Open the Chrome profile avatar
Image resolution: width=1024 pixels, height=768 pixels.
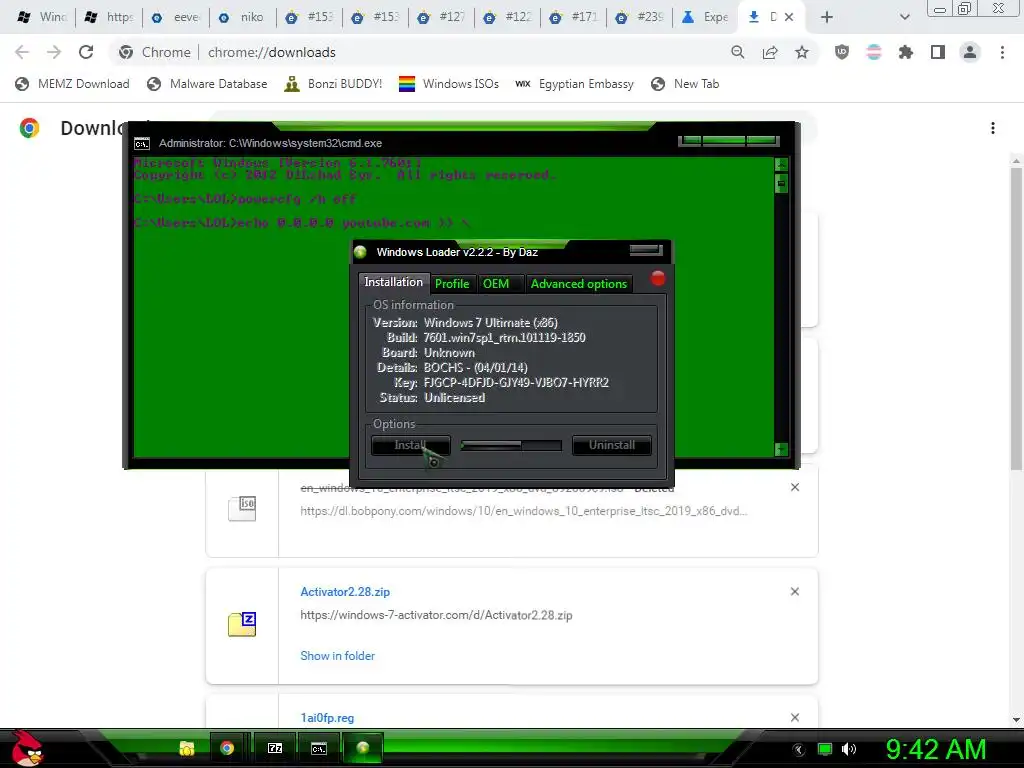[x=970, y=52]
